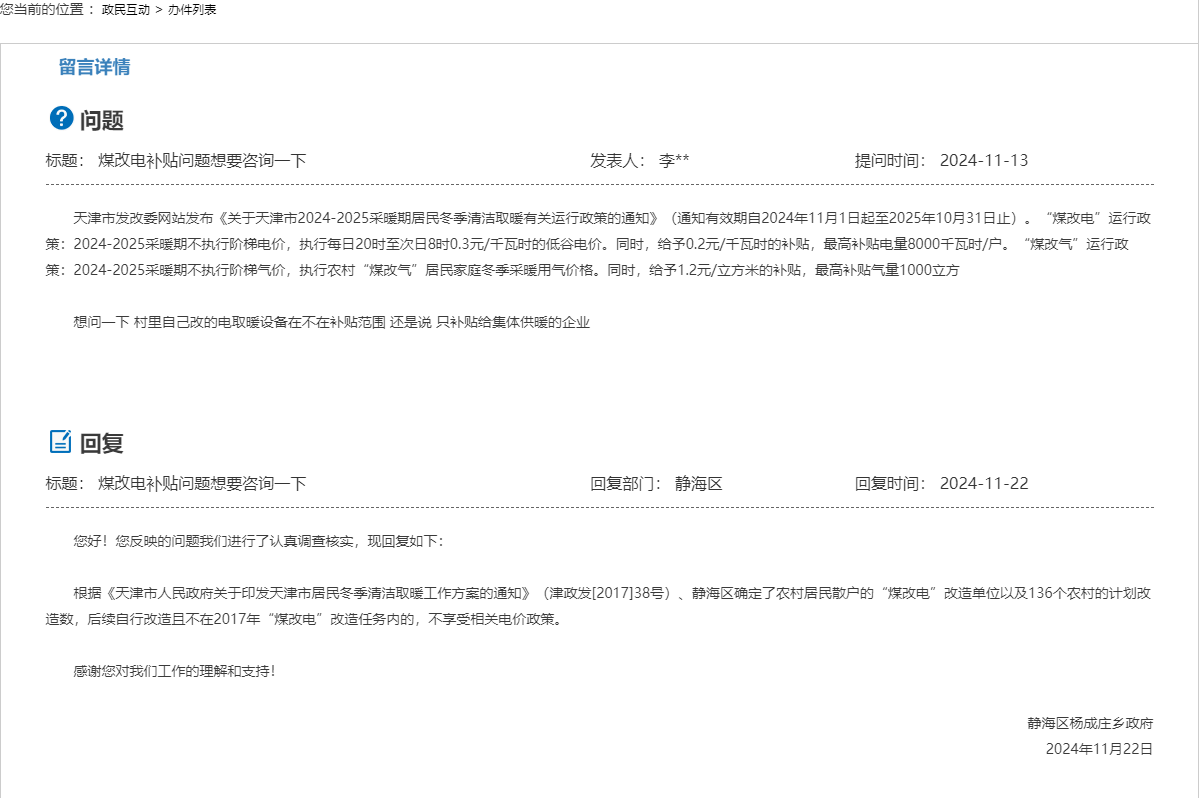
Task: Click the 回复 section heading
Action: [102, 444]
